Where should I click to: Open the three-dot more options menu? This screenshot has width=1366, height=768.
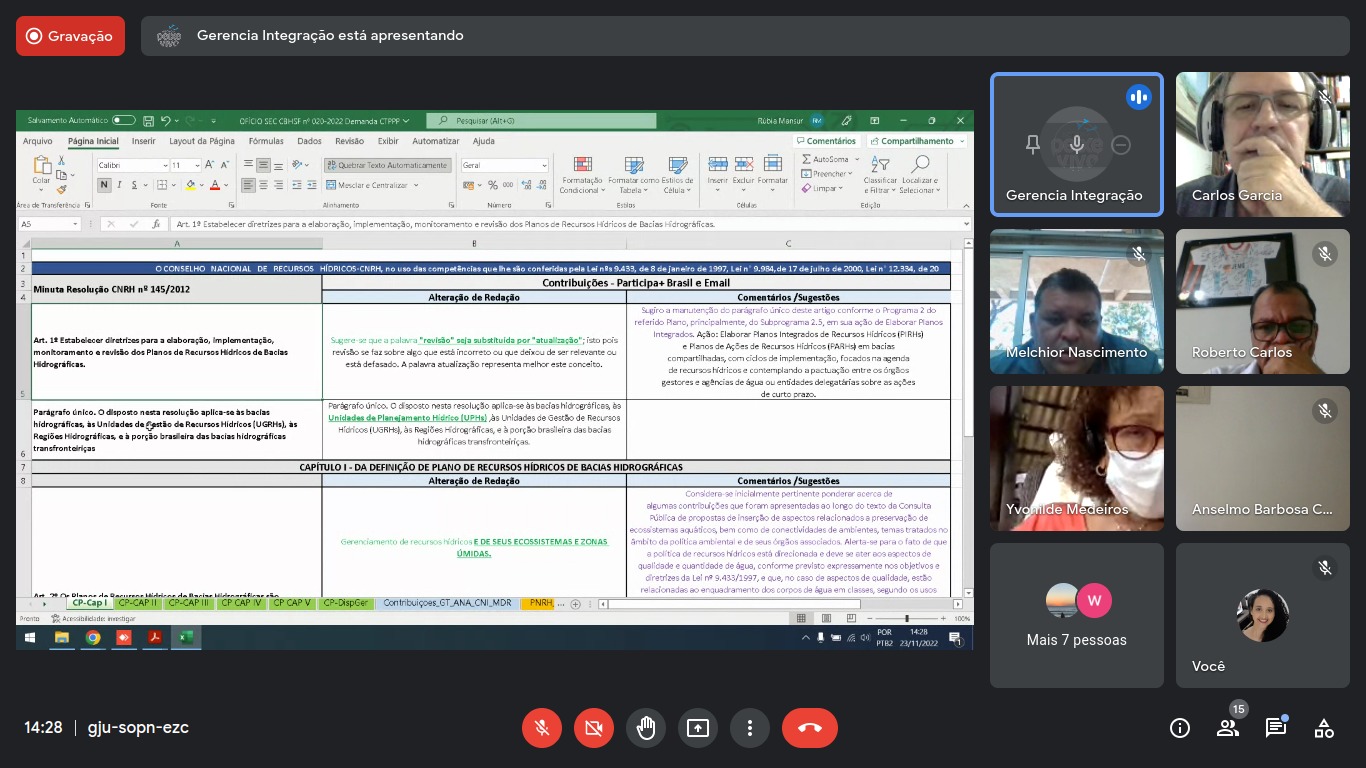point(750,728)
